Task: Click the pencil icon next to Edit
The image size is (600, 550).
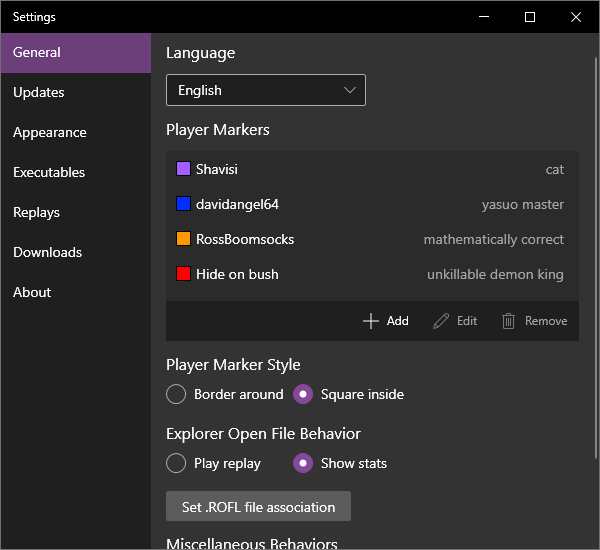Action: 441,321
